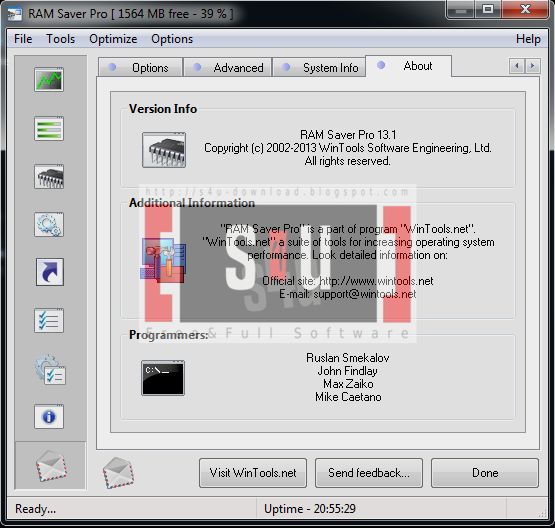Click the blue info icon in sidebar
This screenshot has width=555, height=528.
coord(49,417)
